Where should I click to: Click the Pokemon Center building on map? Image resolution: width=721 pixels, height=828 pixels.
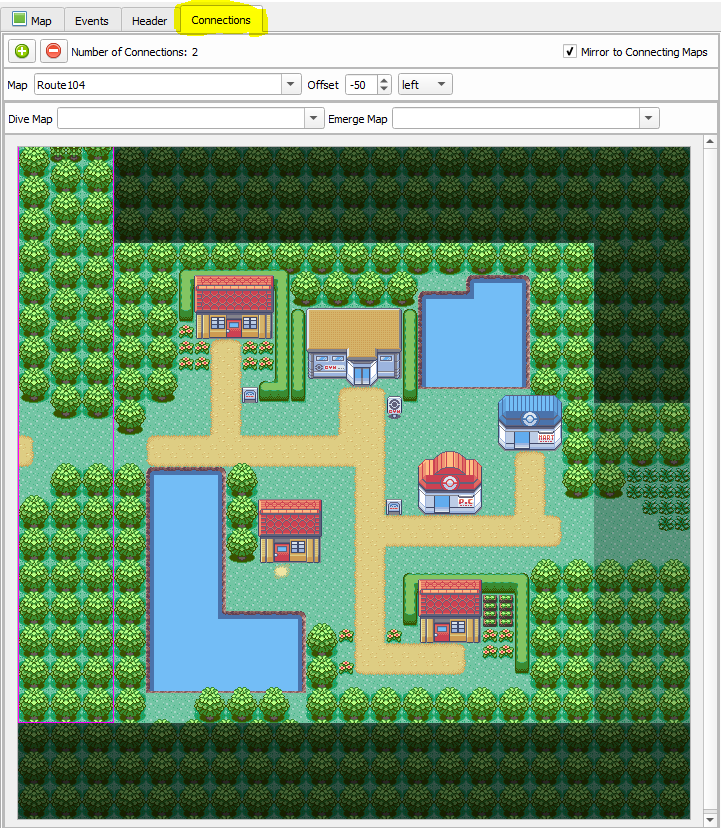pyautogui.click(x=450, y=483)
